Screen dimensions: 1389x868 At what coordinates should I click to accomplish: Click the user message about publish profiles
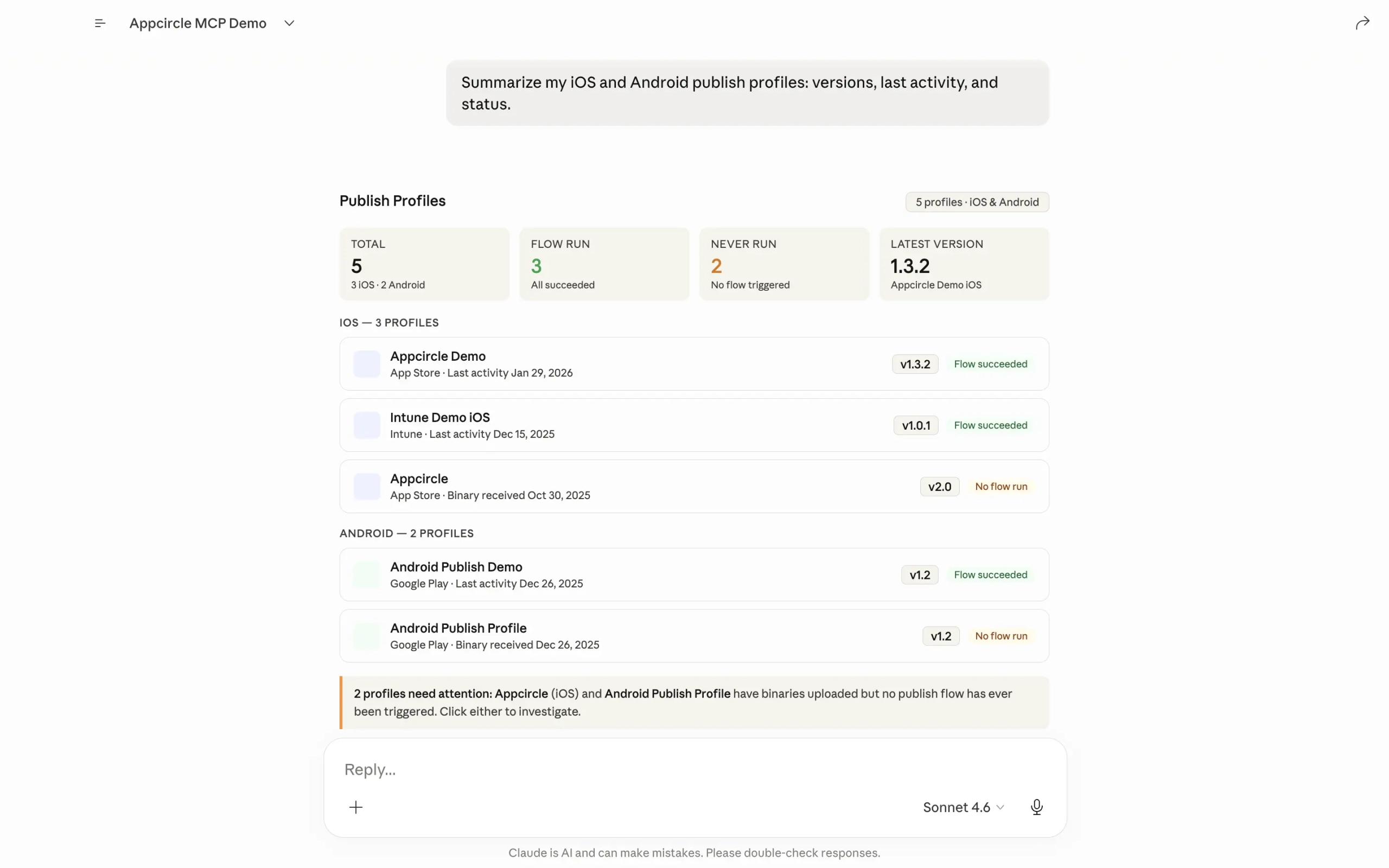click(x=747, y=93)
